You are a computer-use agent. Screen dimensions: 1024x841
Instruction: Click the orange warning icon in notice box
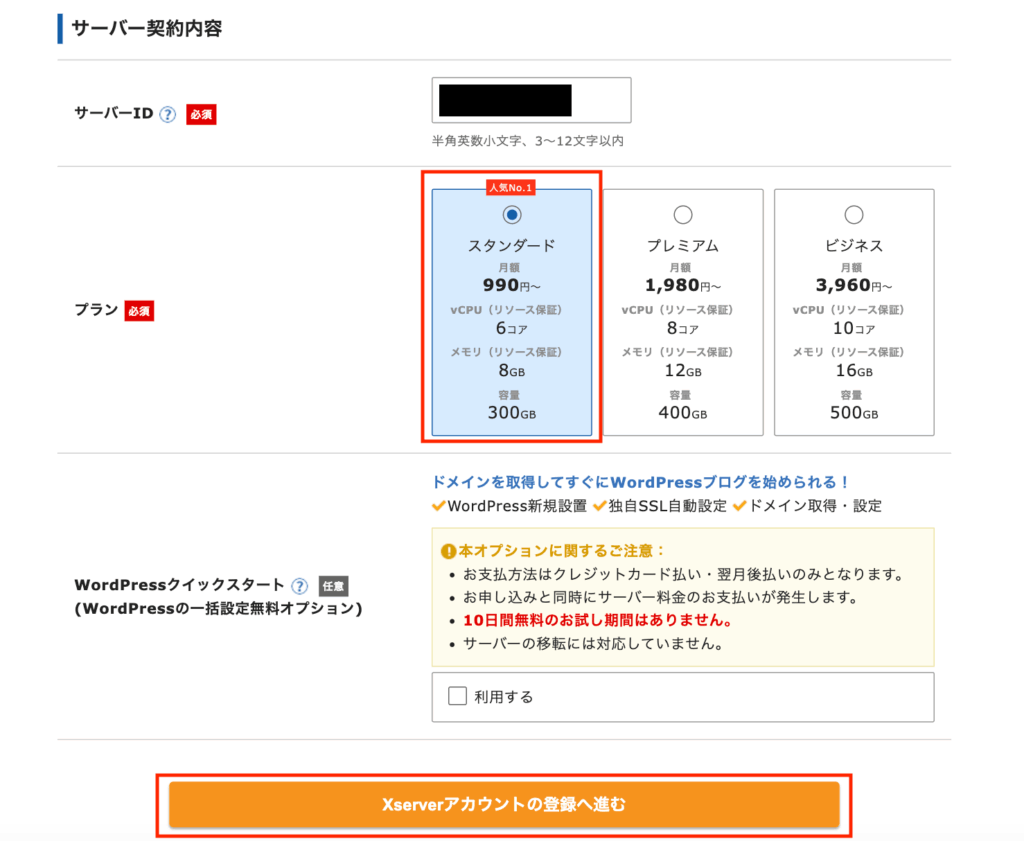(449, 551)
